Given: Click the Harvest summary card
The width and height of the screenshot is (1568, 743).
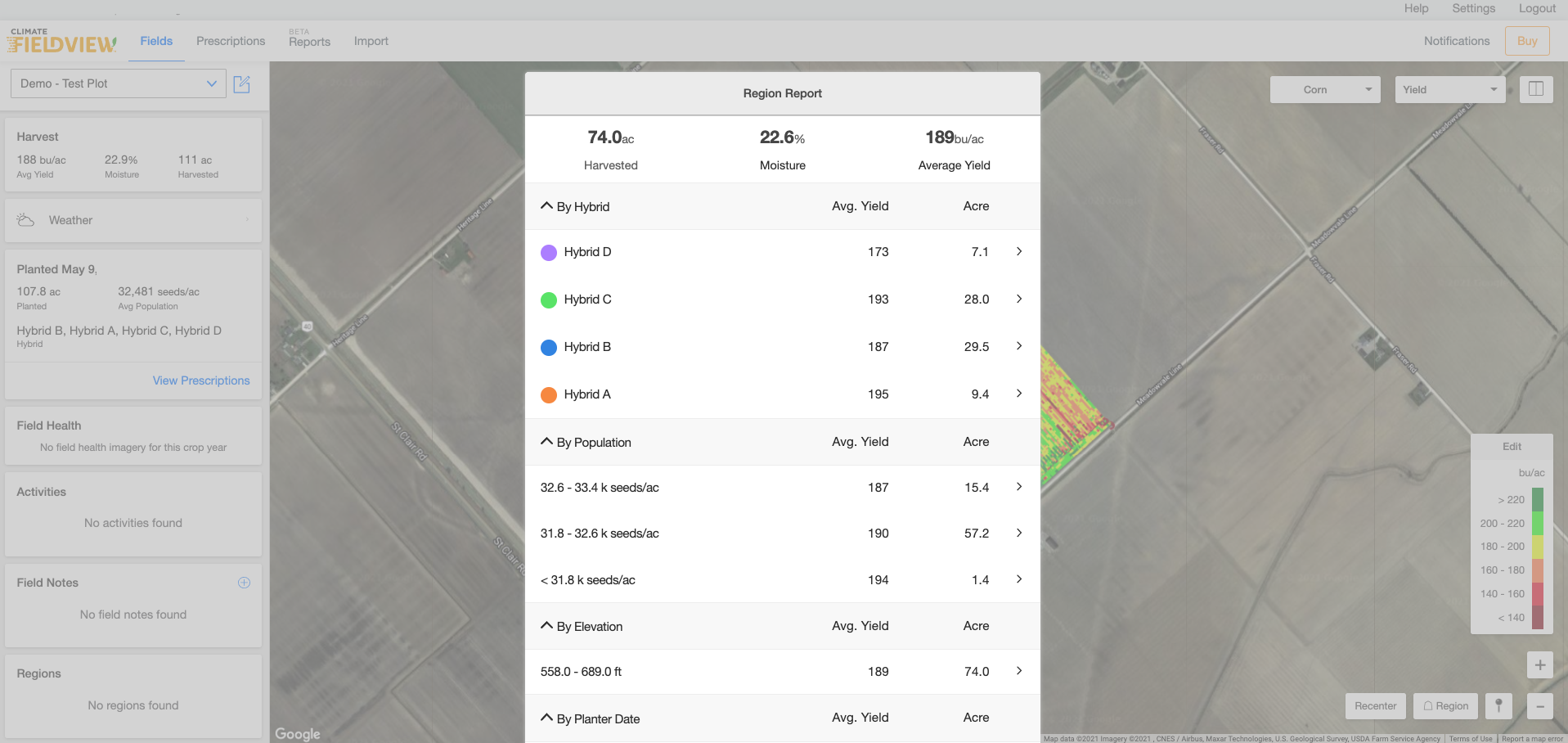Looking at the screenshot, I should (x=133, y=155).
